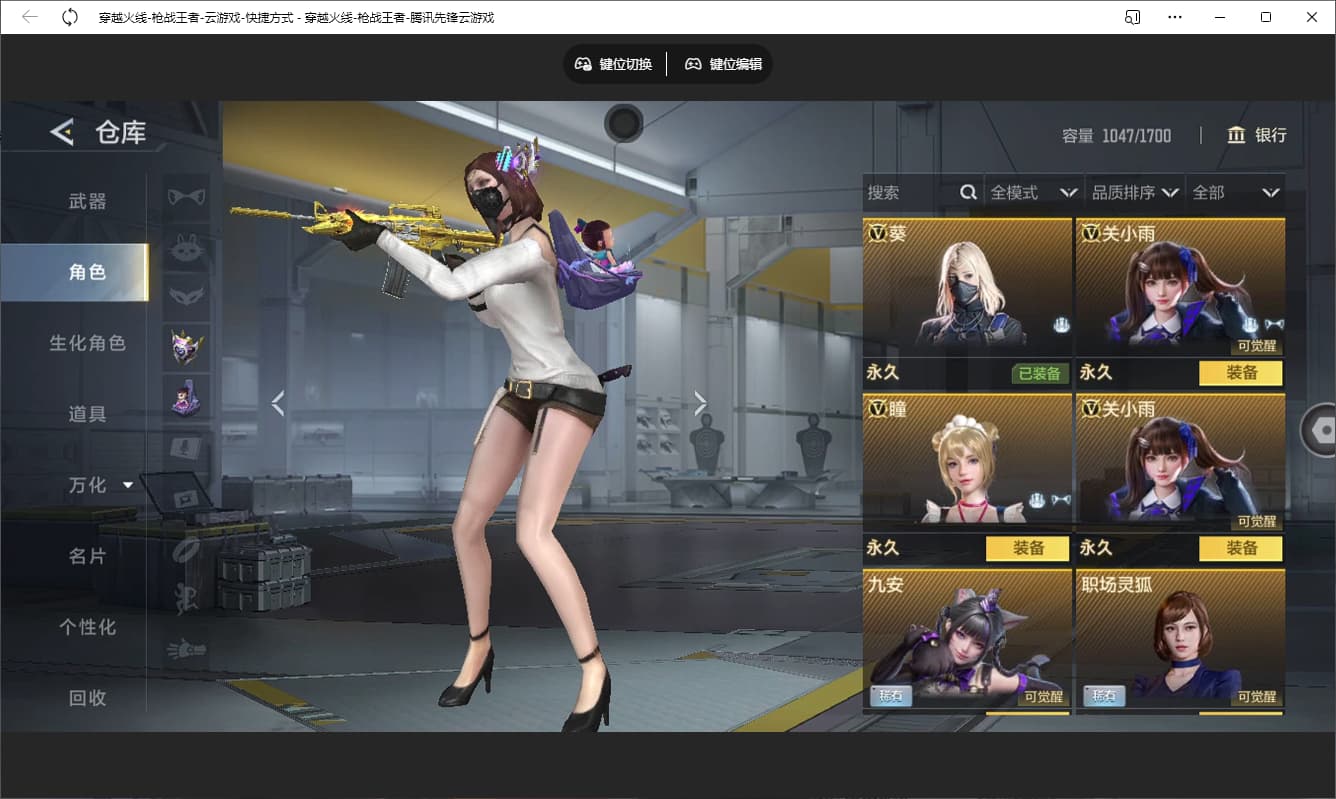Image resolution: width=1336 pixels, height=799 pixels.
Task: Open the 全模式 mode filter dropdown
Action: 1033,192
